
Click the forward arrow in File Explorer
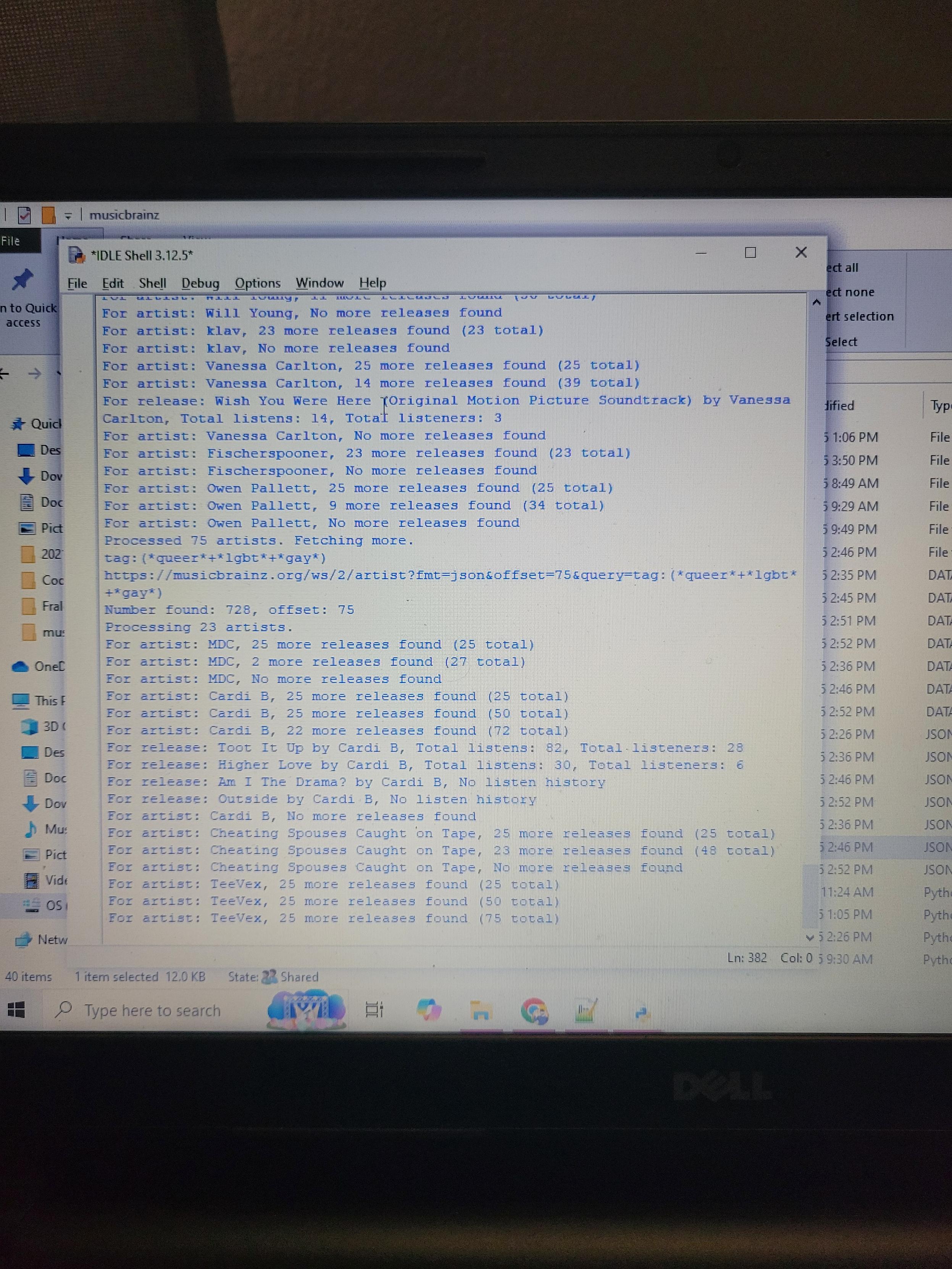pos(34,374)
